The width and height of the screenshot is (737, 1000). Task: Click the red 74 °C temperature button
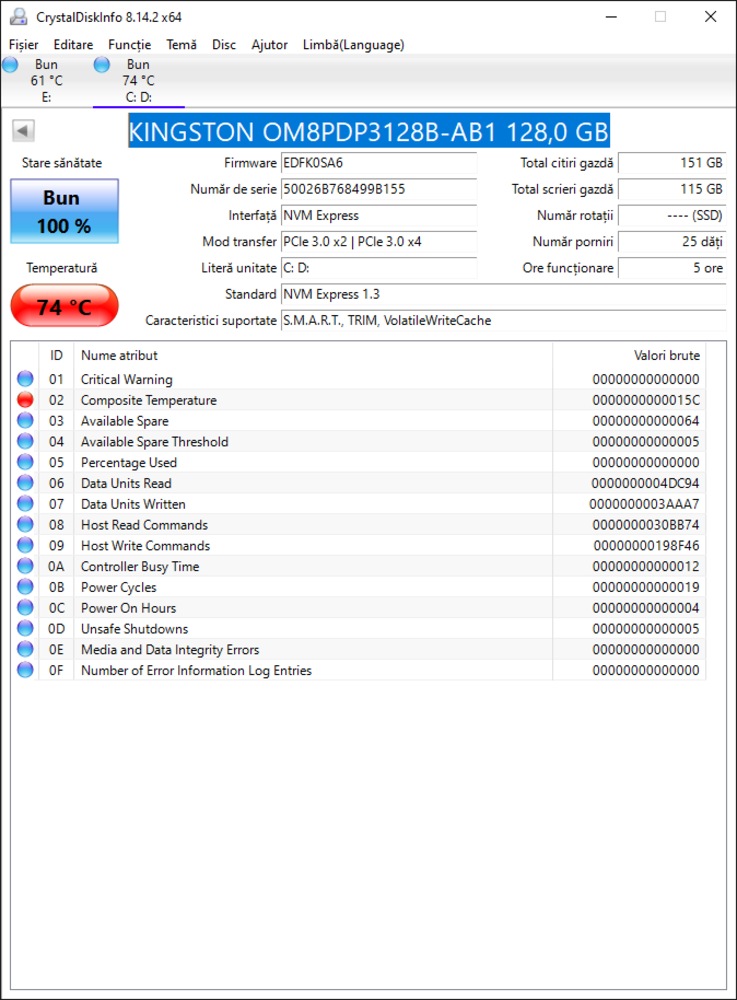click(64, 306)
